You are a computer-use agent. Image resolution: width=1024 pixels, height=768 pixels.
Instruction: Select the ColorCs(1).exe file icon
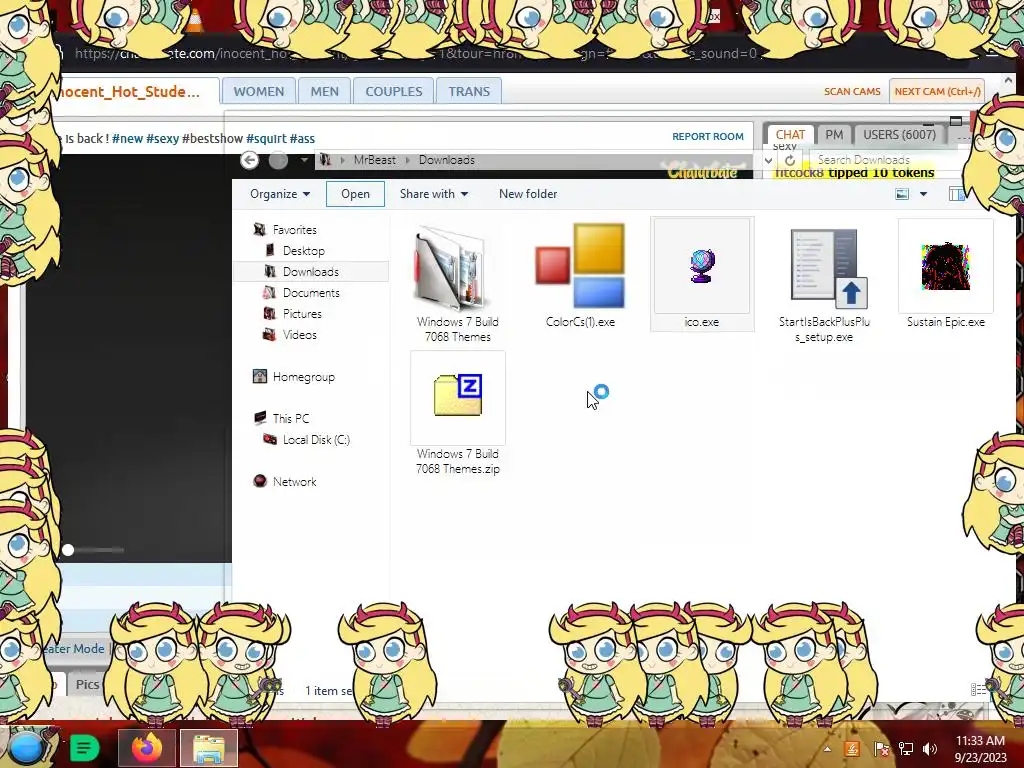click(x=580, y=266)
